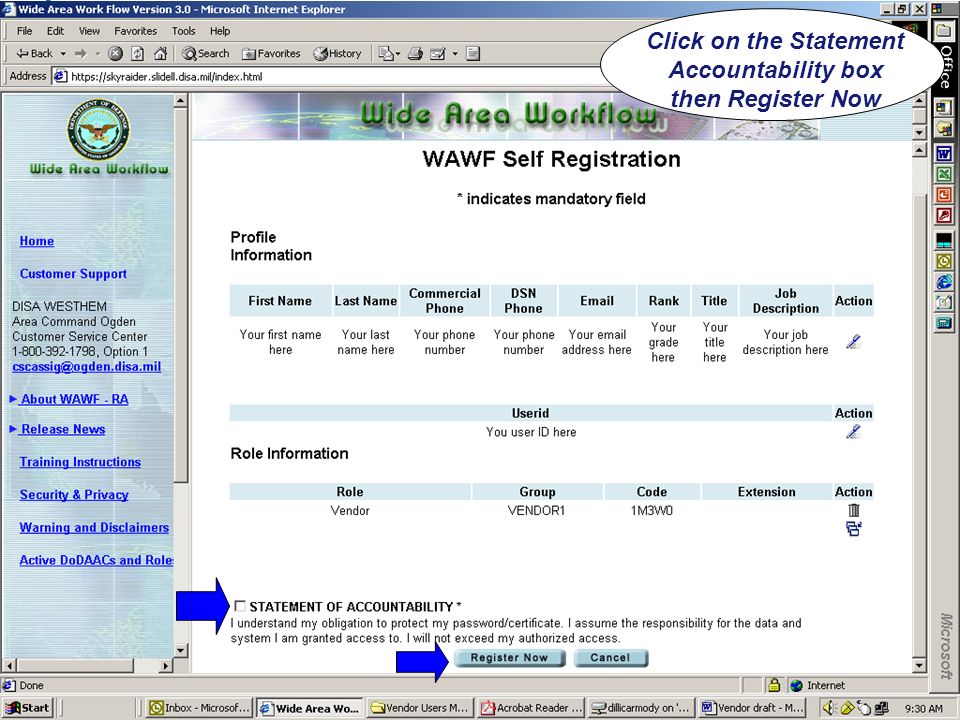Click the cscassig@ogden.disa.mil email link
Image resolution: width=960 pixels, height=720 pixels.
click(86, 367)
